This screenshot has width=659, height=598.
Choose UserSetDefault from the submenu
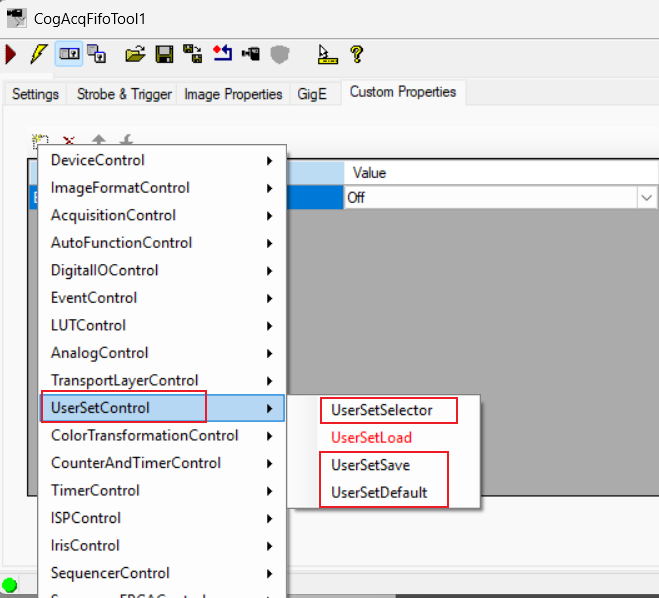click(x=383, y=493)
